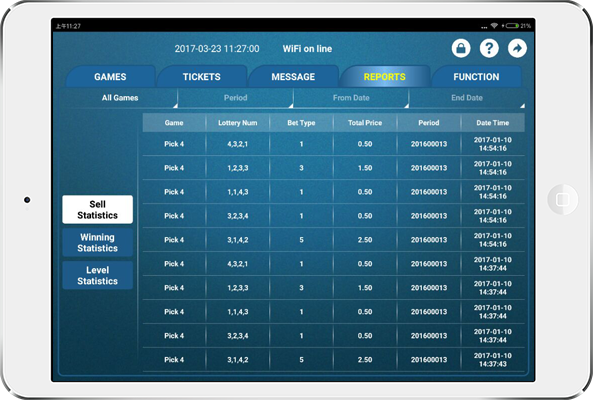
Task: Open Level Statistics report
Action: [x=98, y=275]
